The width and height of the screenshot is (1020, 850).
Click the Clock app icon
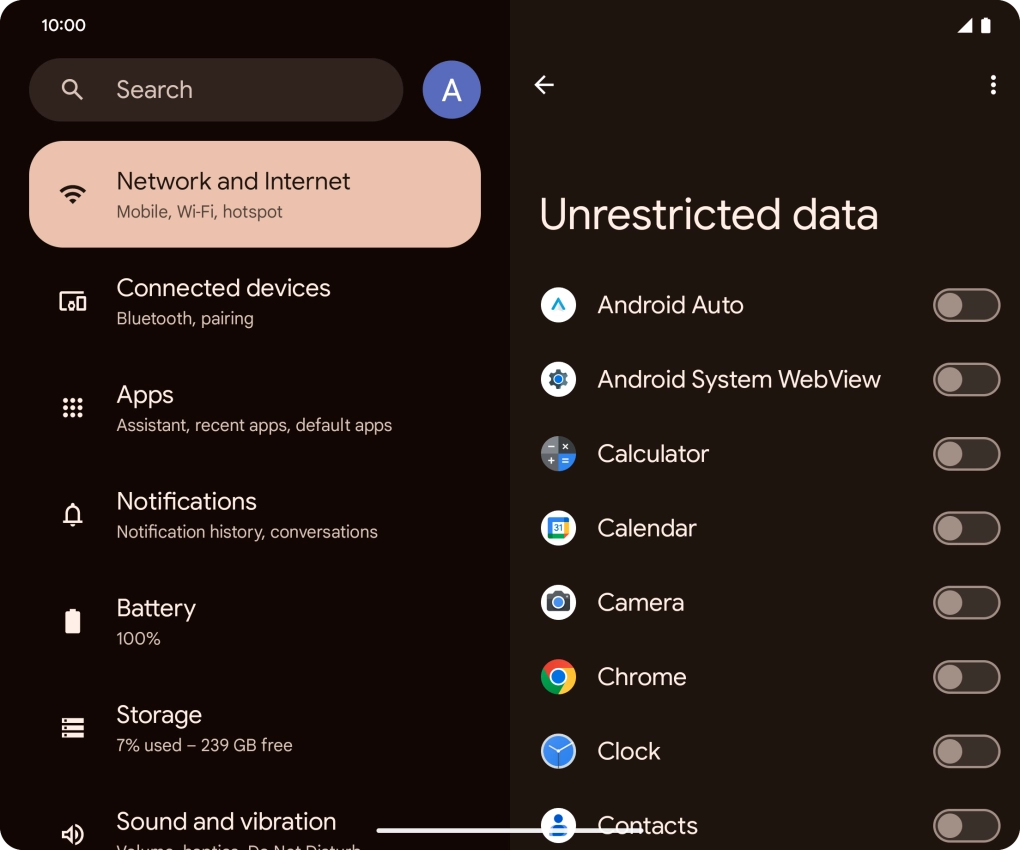558,751
